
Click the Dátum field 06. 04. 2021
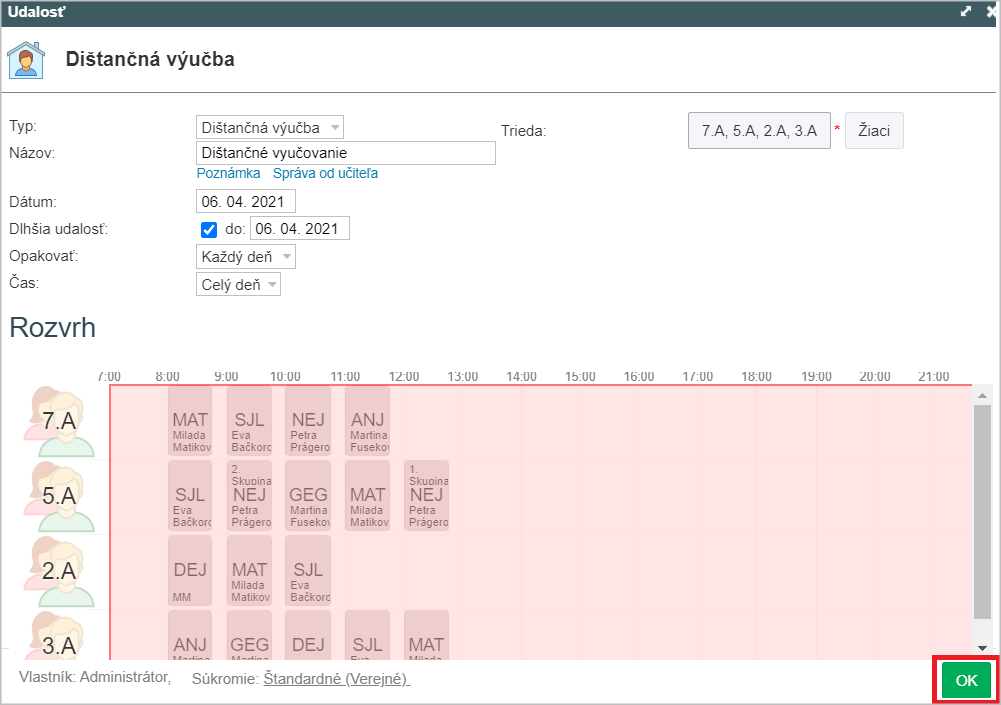(x=245, y=202)
